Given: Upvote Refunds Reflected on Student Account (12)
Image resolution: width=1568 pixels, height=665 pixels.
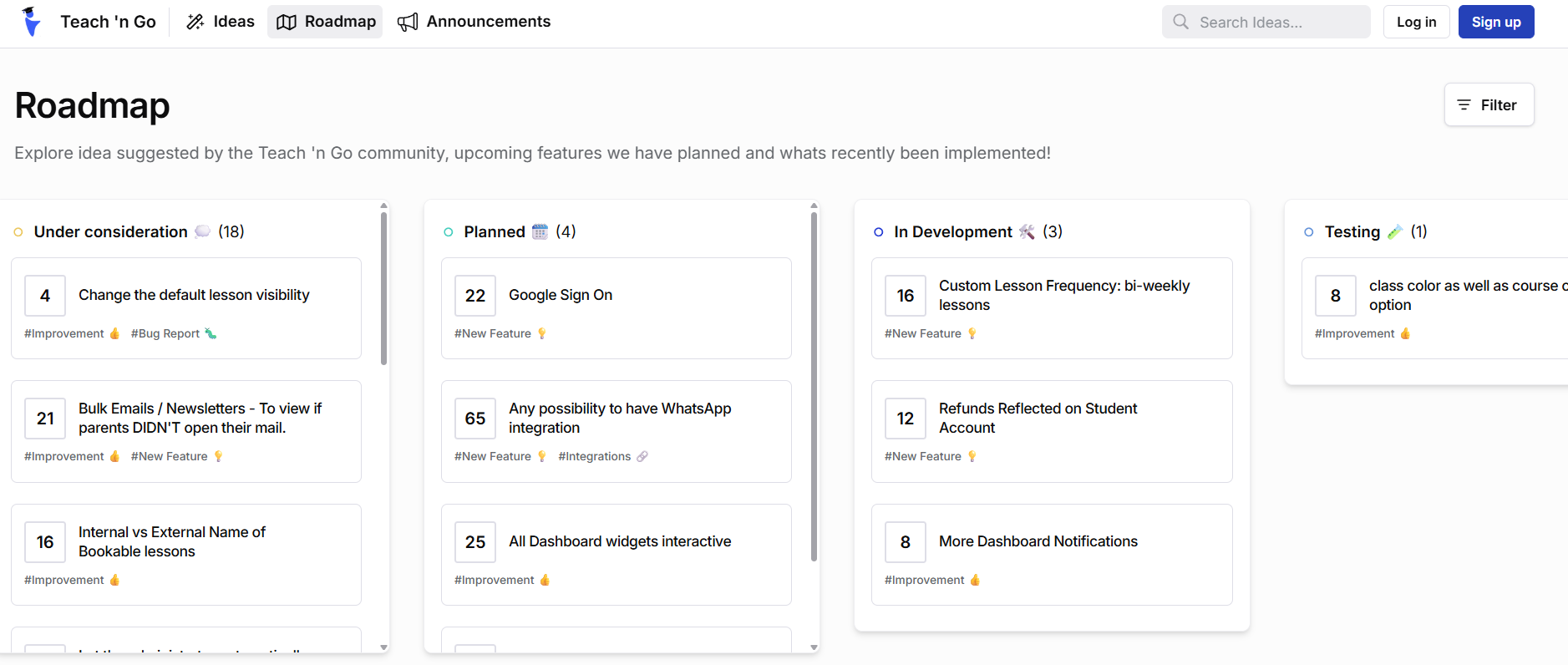Looking at the screenshot, I should [906, 419].
